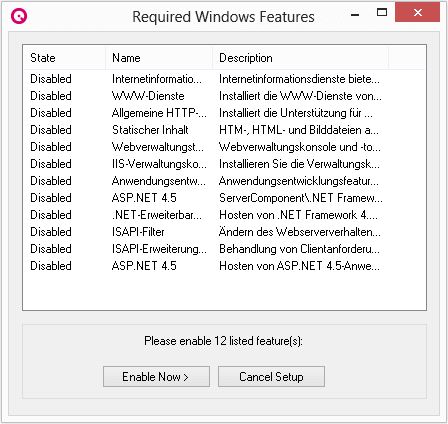Click description 'ServerComponent\.NET Framew...'
This screenshot has height=424, width=448.
coord(301,198)
